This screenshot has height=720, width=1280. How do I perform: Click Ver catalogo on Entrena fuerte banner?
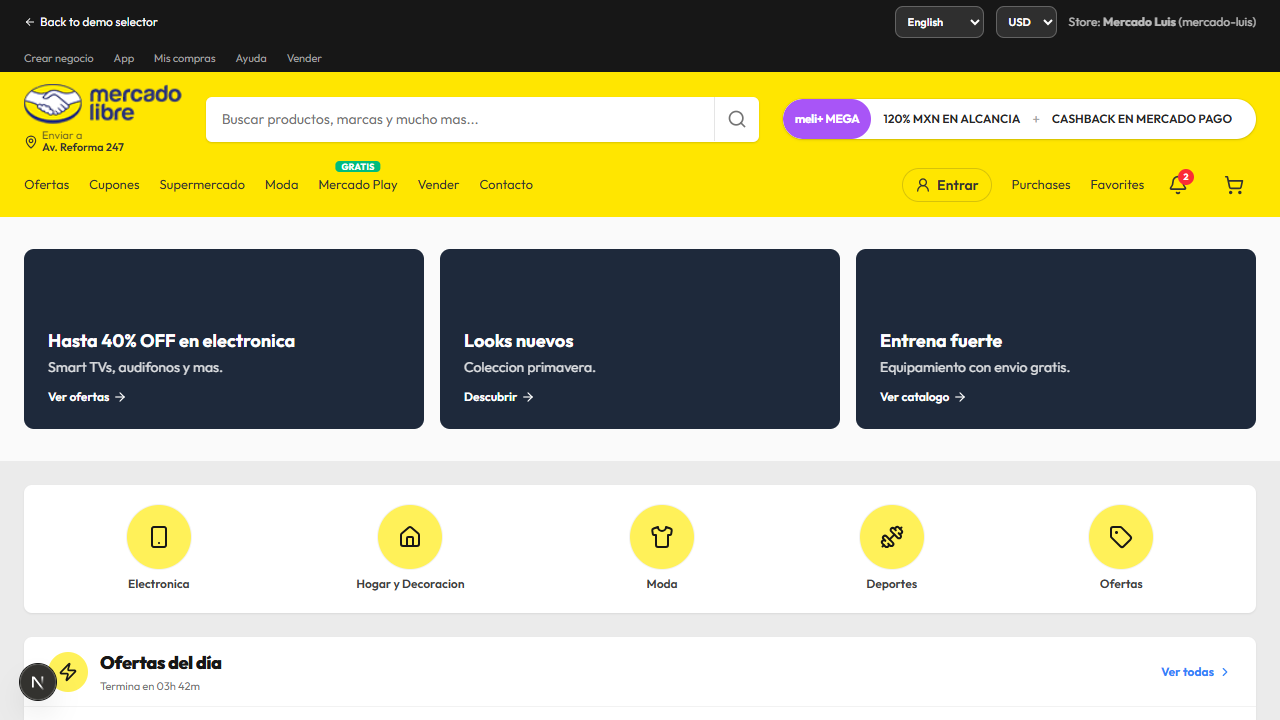(923, 397)
